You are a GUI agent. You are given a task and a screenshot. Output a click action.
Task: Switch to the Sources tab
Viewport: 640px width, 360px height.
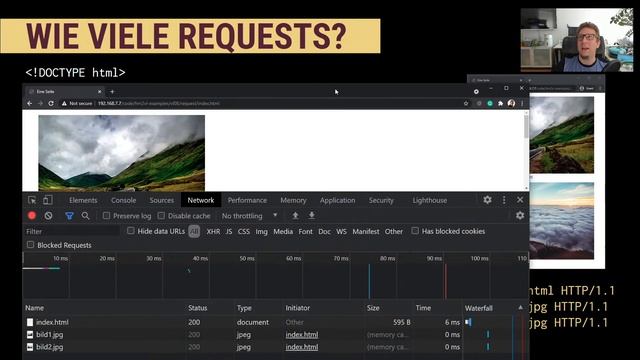[x=162, y=200]
